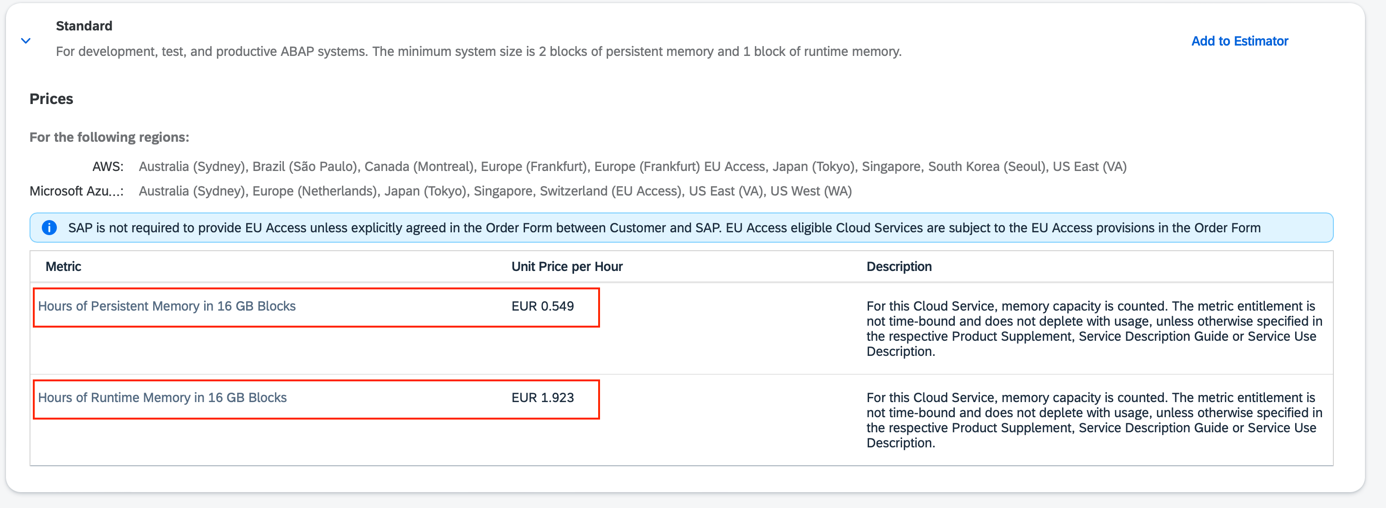
Task: Click the Standard plan title
Action: [x=84, y=26]
